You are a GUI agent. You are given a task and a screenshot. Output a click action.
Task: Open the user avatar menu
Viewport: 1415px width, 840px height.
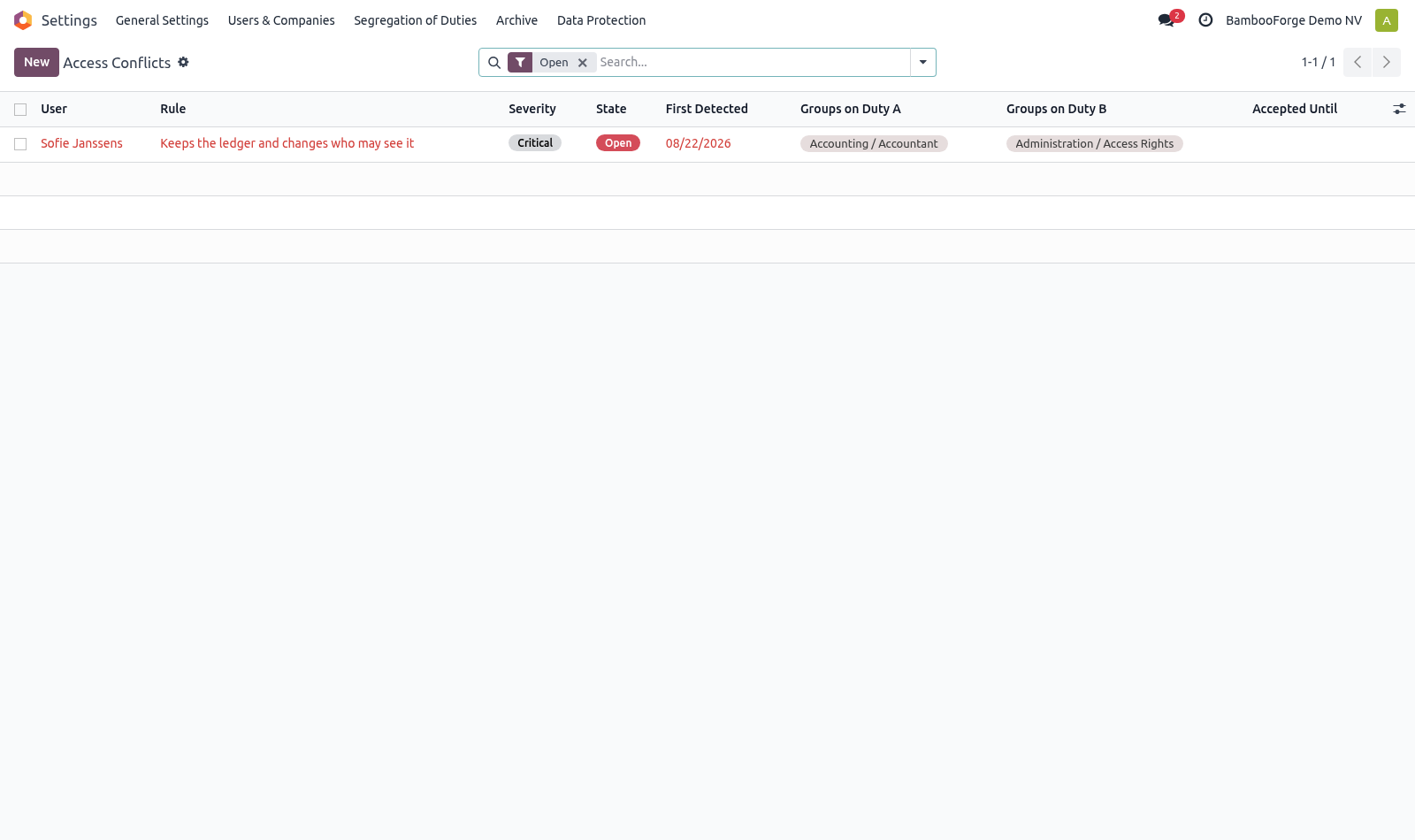[x=1387, y=20]
